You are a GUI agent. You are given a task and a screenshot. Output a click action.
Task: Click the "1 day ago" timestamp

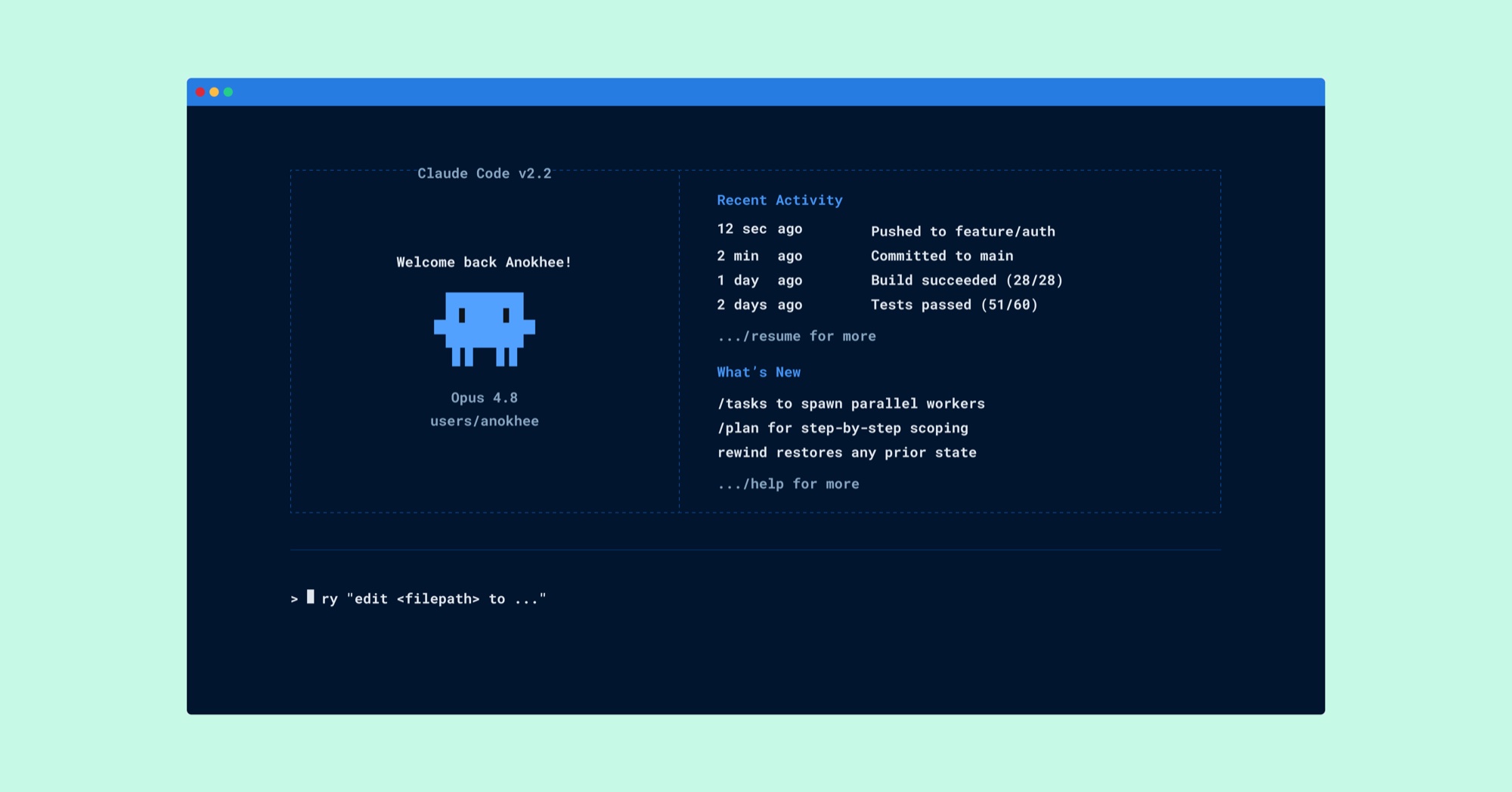pos(760,280)
